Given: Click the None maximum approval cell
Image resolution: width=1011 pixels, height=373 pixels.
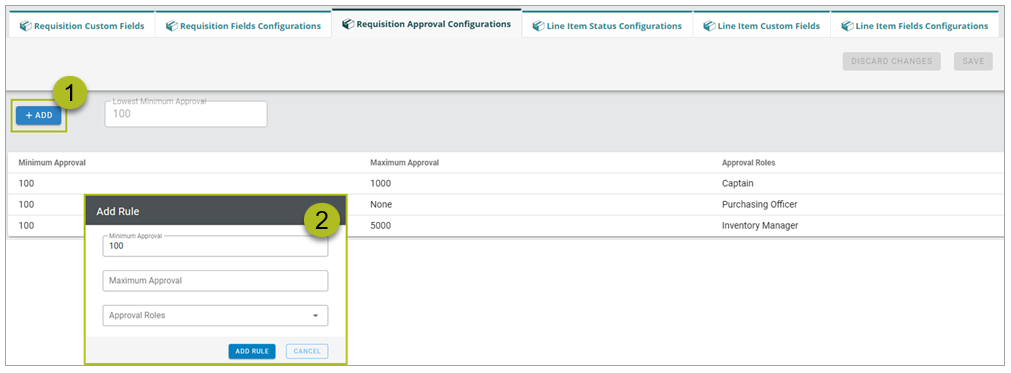Looking at the screenshot, I should 381,204.
